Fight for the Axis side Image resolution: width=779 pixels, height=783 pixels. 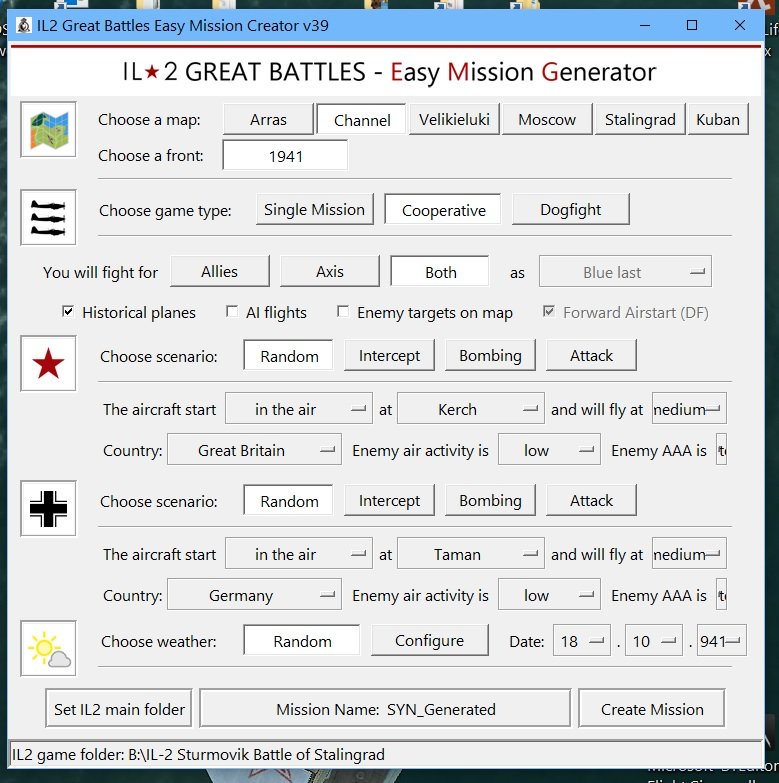pyautogui.click(x=330, y=271)
